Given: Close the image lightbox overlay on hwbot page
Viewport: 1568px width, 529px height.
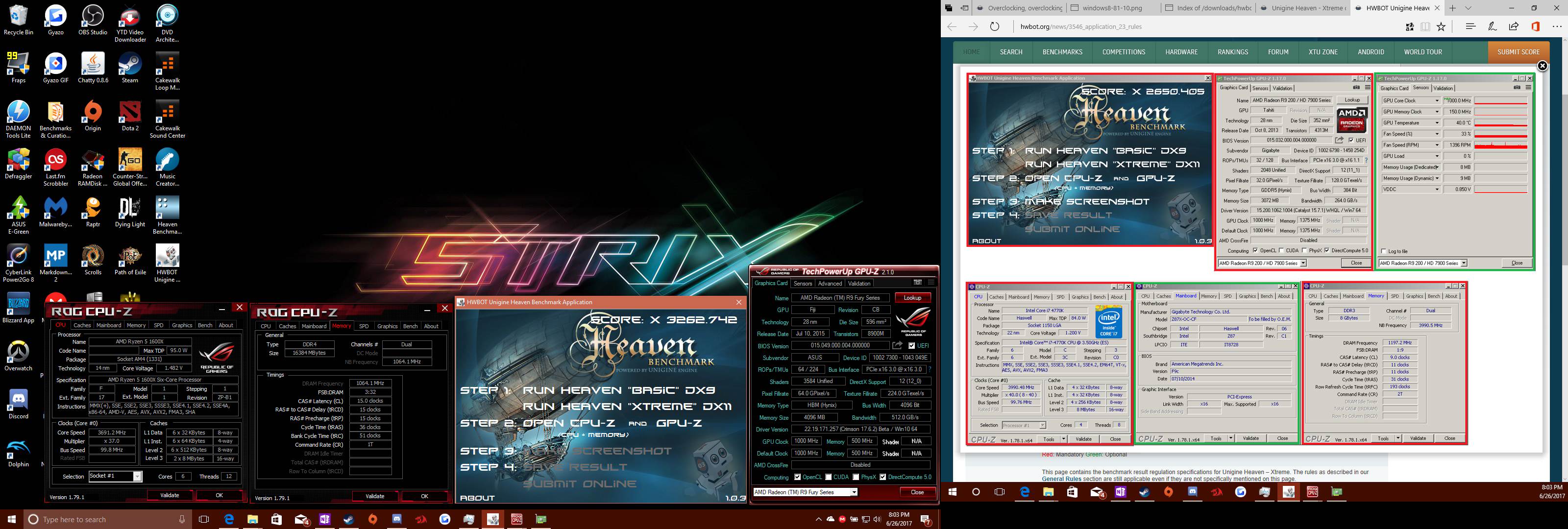Looking at the screenshot, I should 1542,66.
